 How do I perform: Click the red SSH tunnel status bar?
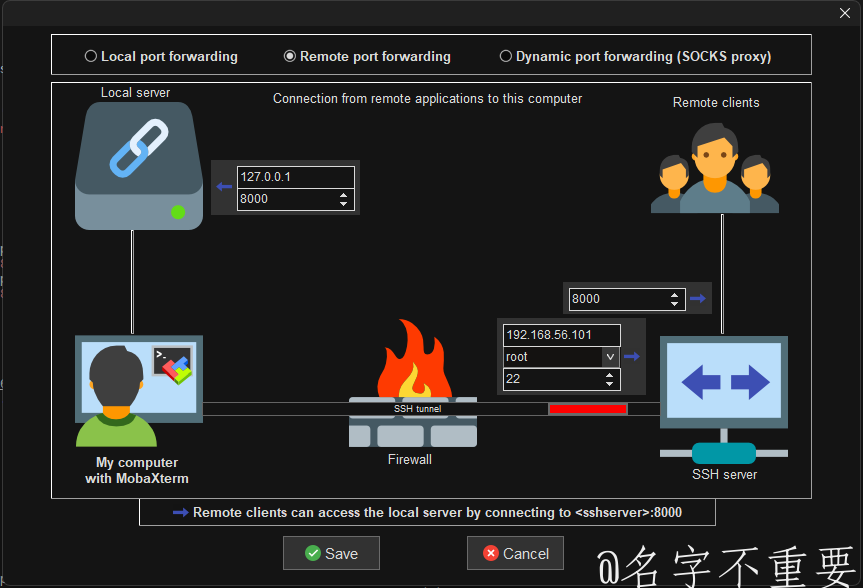coord(588,409)
